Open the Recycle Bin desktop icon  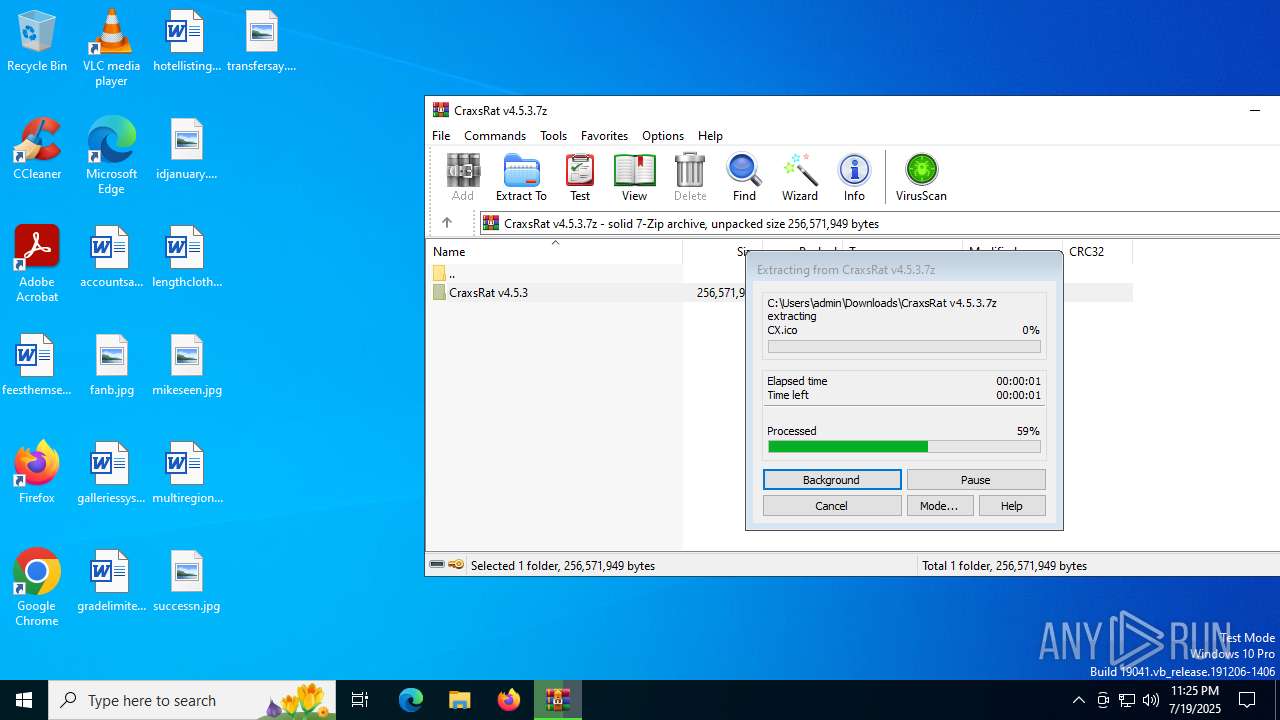point(37,41)
